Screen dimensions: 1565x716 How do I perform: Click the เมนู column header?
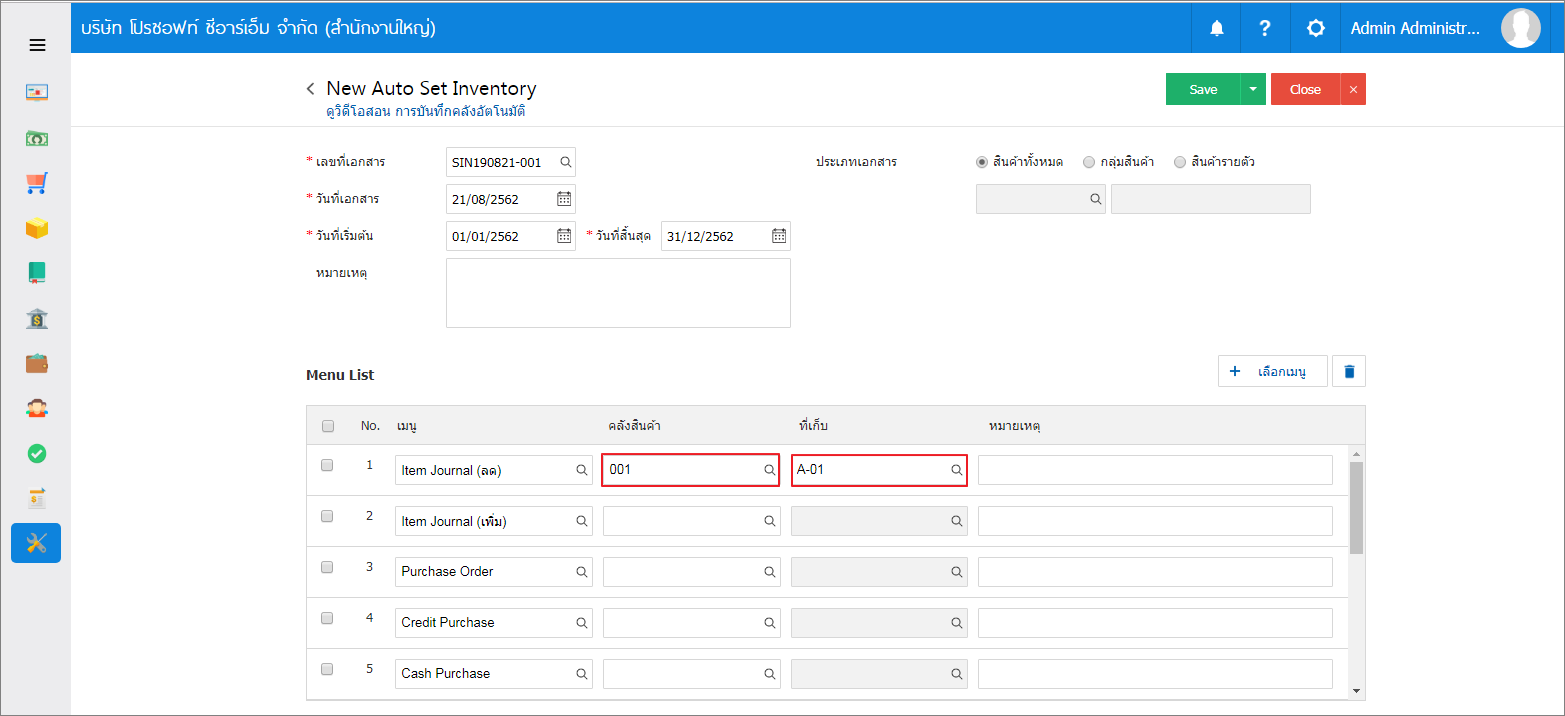point(406,426)
